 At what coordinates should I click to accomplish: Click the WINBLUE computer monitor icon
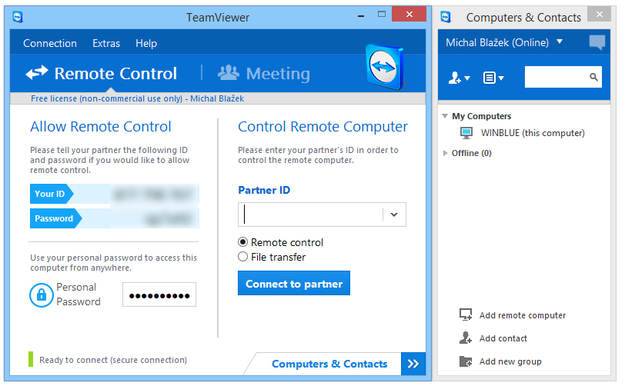coord(466,133)
